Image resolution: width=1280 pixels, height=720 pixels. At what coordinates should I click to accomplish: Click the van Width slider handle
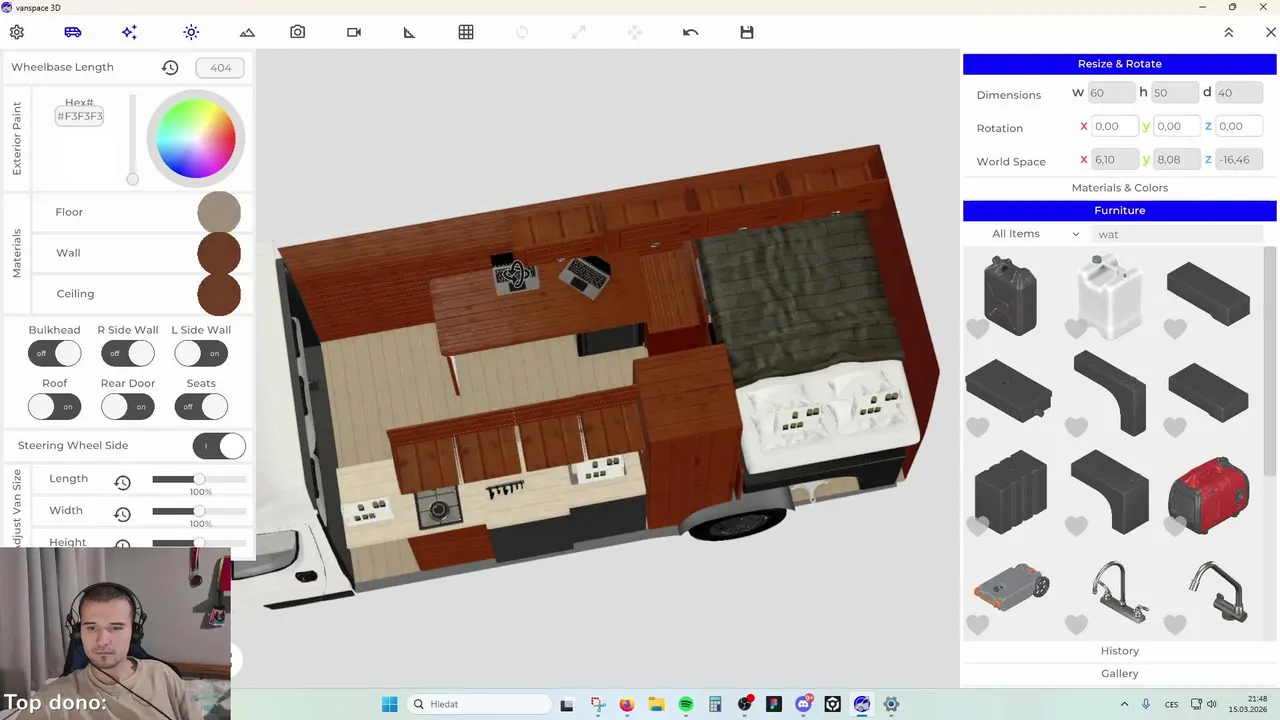click(199, 511)
